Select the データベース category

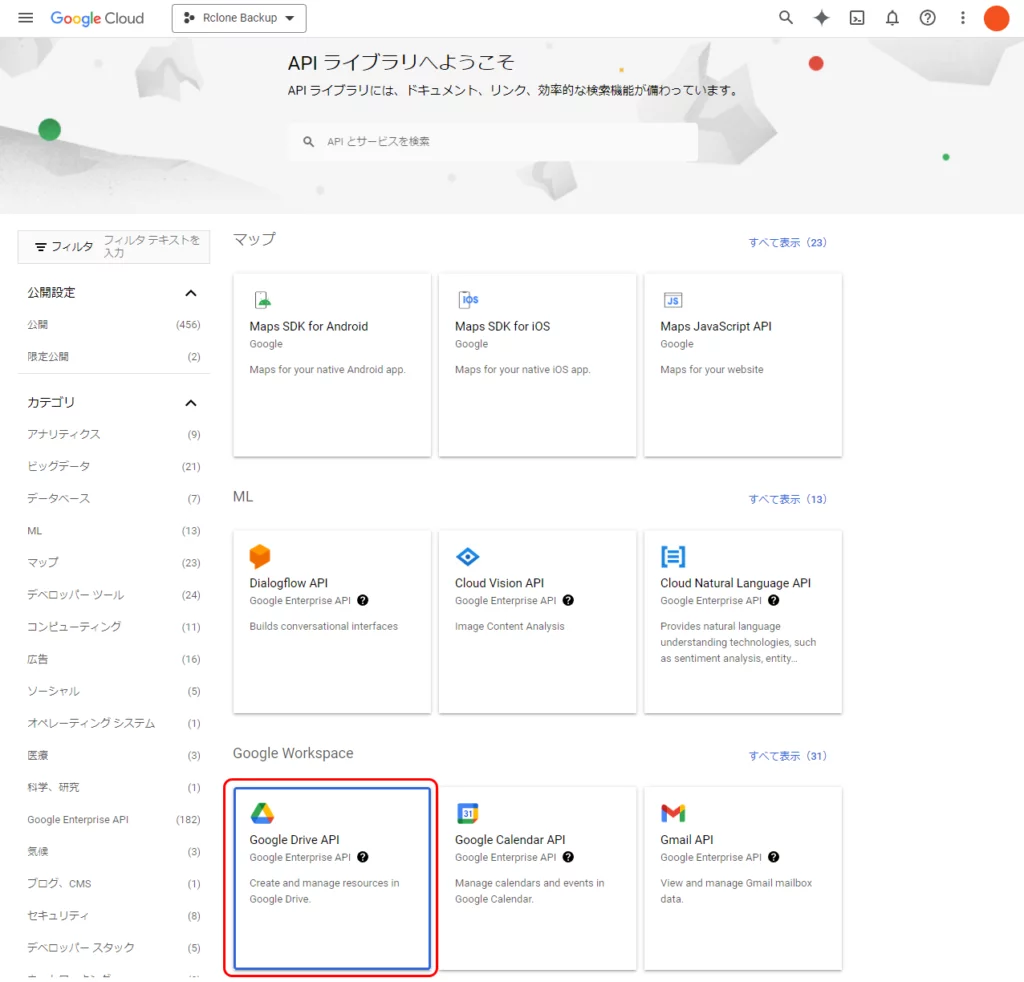click(x=114, y=499)
